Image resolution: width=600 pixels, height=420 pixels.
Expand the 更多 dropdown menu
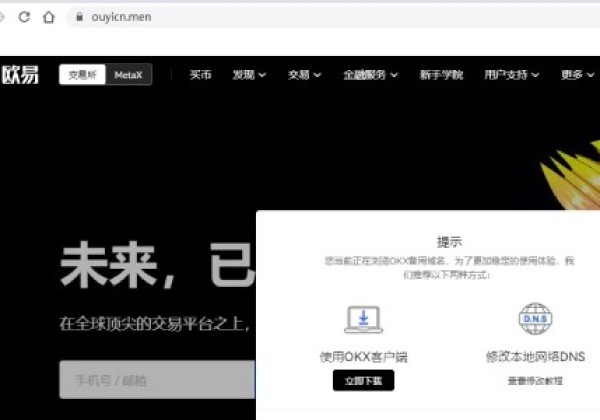[577, 75]
